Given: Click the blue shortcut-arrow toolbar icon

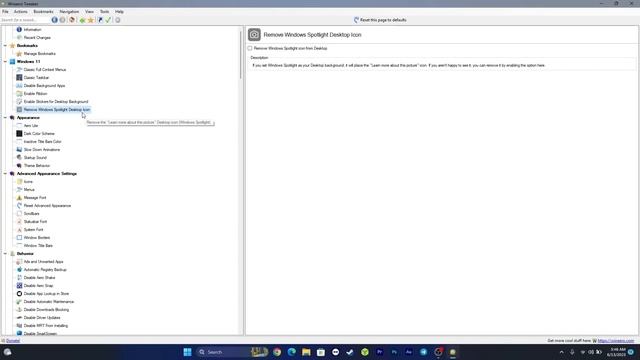Looking at the screenshot, I should click(100, 20).
